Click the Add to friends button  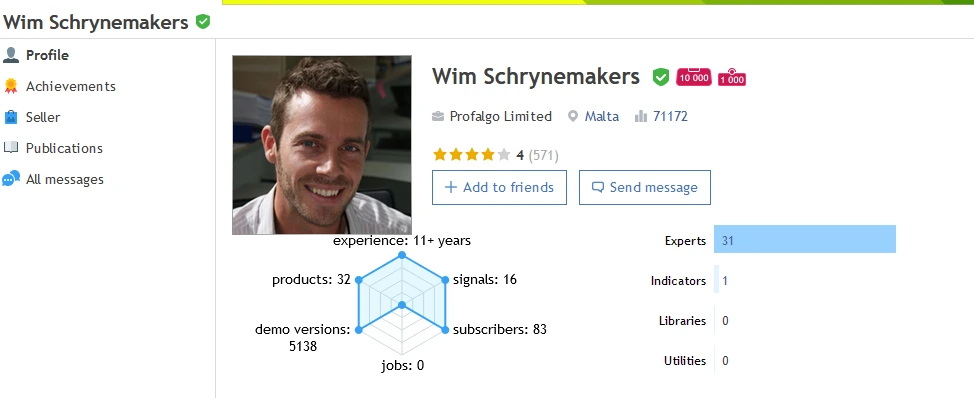(x=499, y=188)
